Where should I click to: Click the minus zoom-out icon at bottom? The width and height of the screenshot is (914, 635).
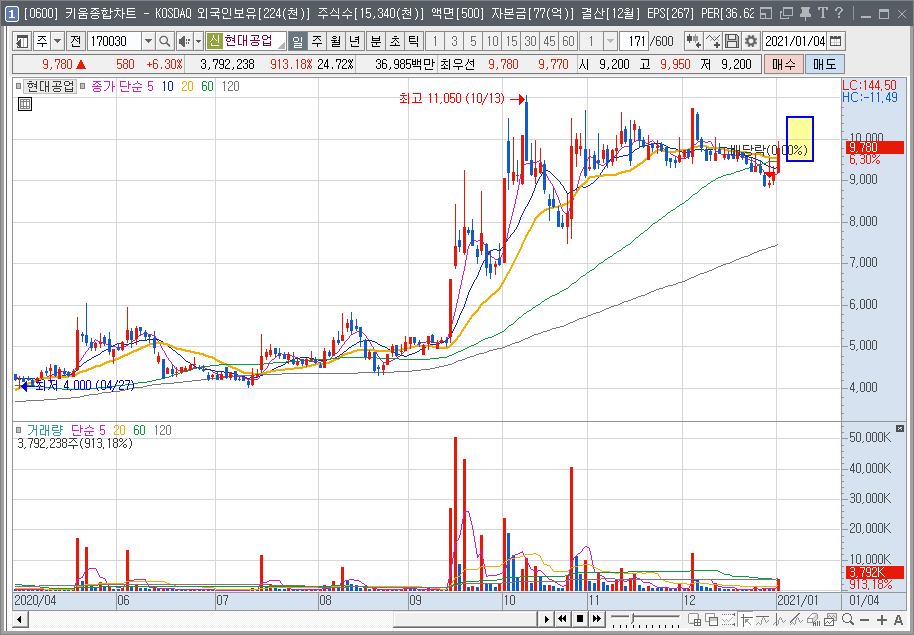point(864,619)
